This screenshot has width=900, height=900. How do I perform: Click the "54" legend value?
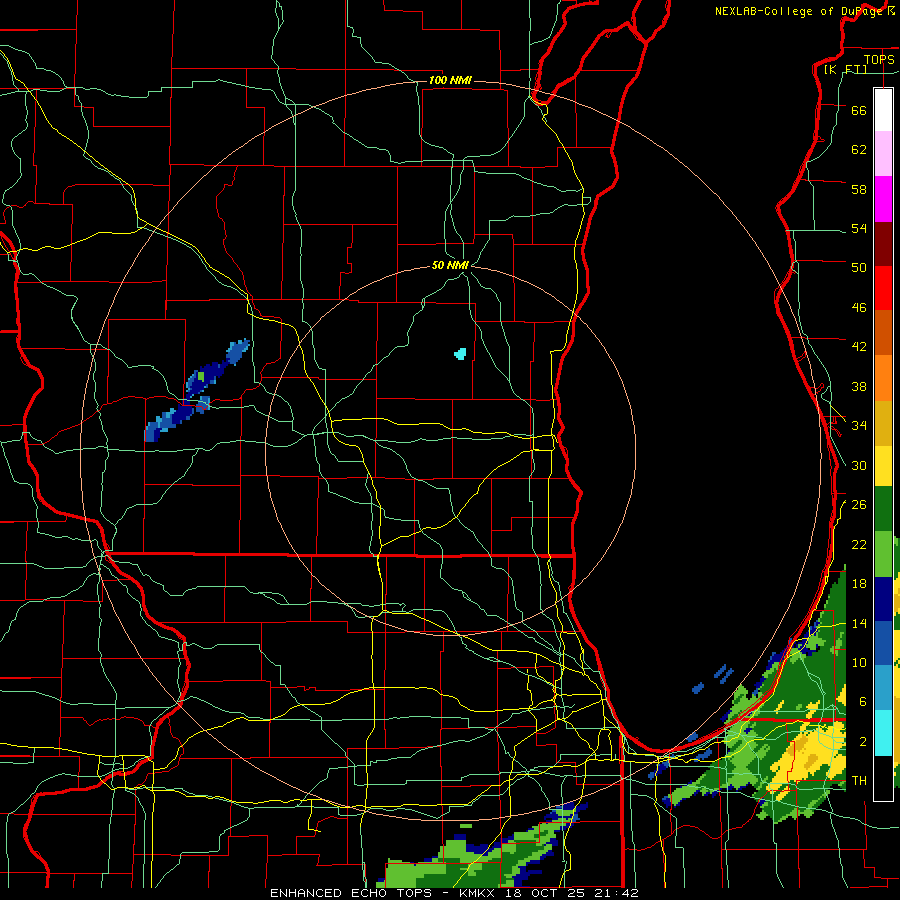[859, 228]
